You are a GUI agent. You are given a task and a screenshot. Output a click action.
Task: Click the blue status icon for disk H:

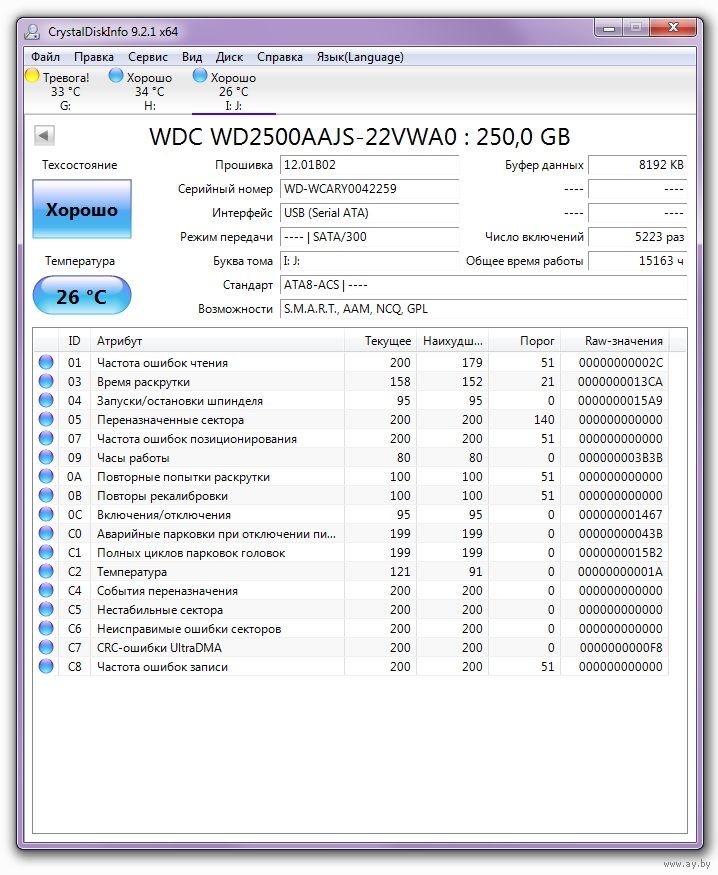pos(116,76)
